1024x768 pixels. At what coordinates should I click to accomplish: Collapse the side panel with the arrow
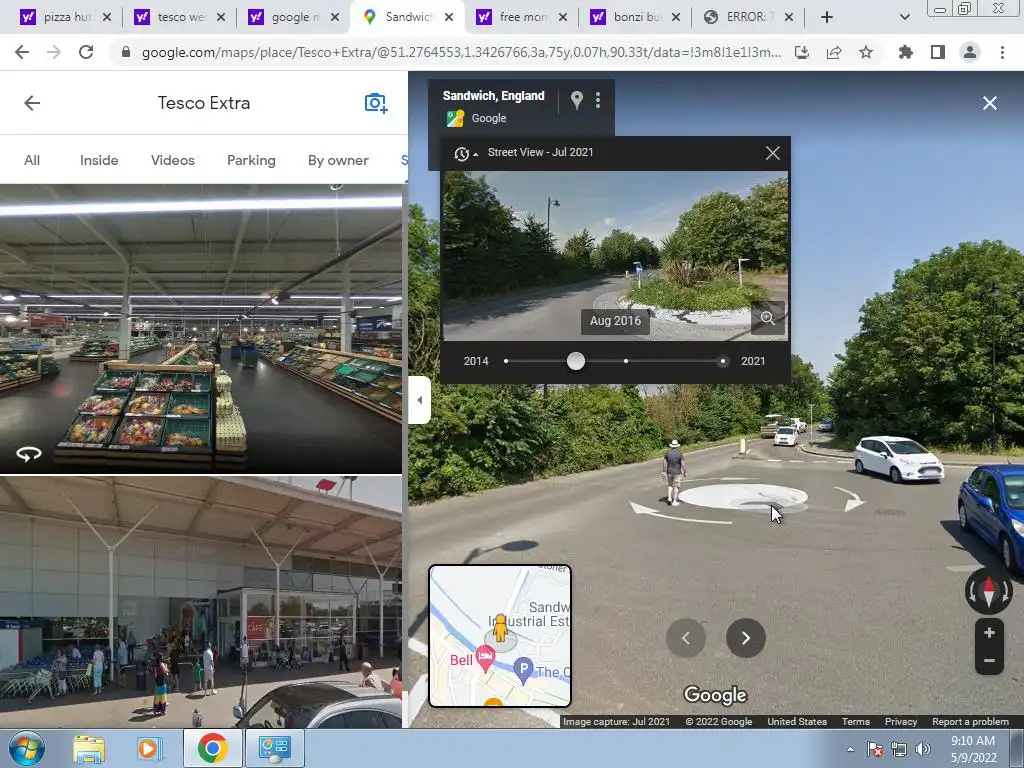[420, 400]
